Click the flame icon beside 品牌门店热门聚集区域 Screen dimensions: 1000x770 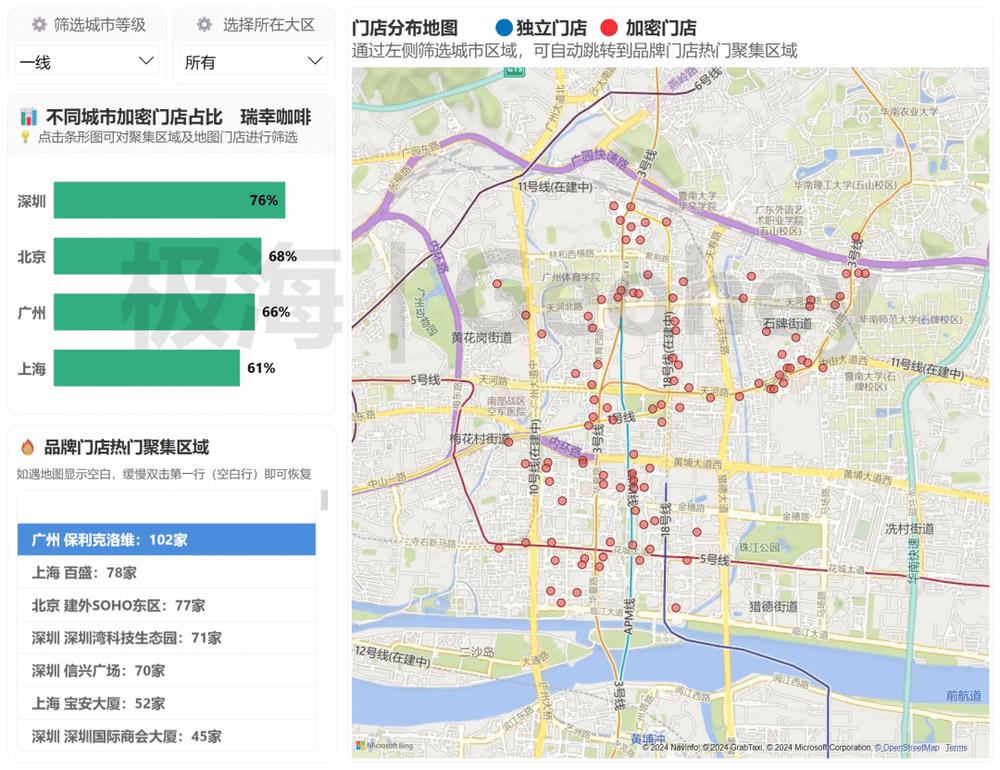[27, 447]
